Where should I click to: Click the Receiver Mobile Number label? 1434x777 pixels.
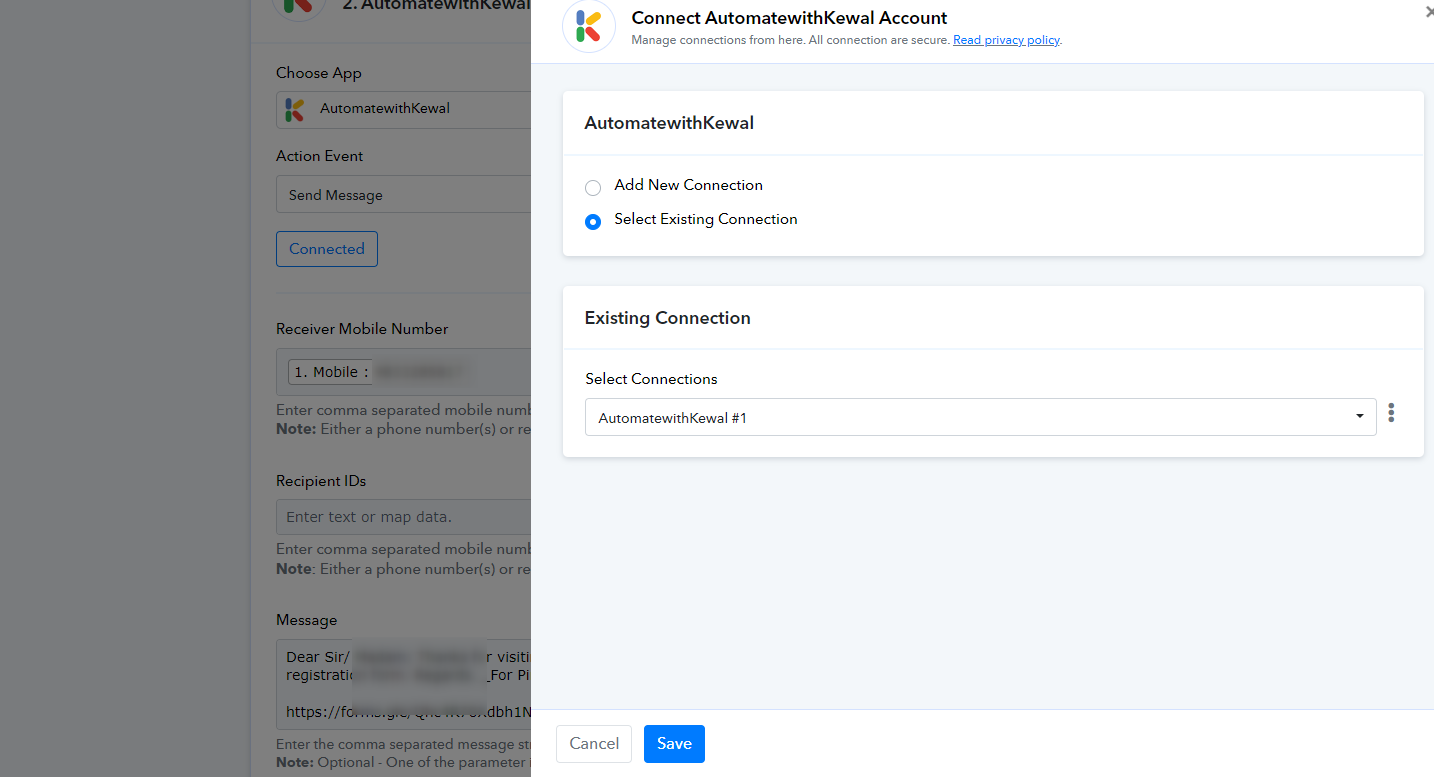pyautogui.click(x=362, y=329)
